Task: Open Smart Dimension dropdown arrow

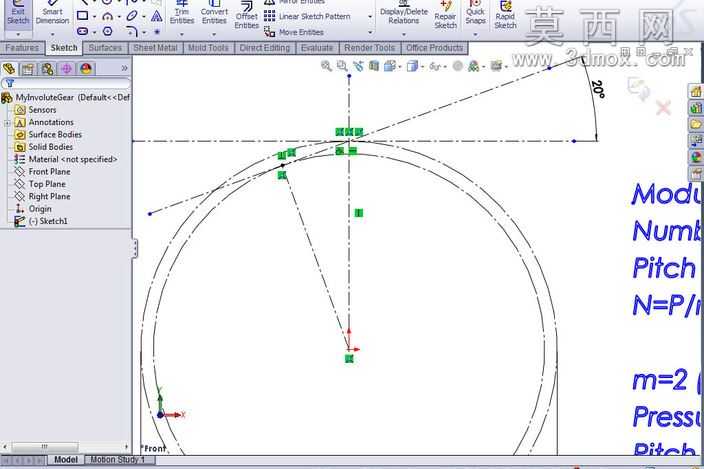Action: (52, 34)
